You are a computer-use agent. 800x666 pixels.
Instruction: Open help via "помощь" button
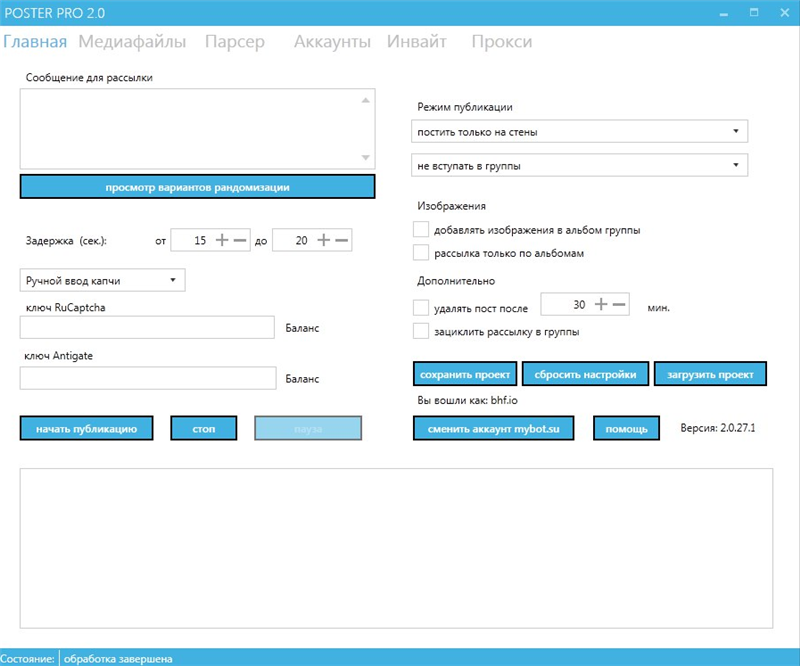[x=627, y=427]
